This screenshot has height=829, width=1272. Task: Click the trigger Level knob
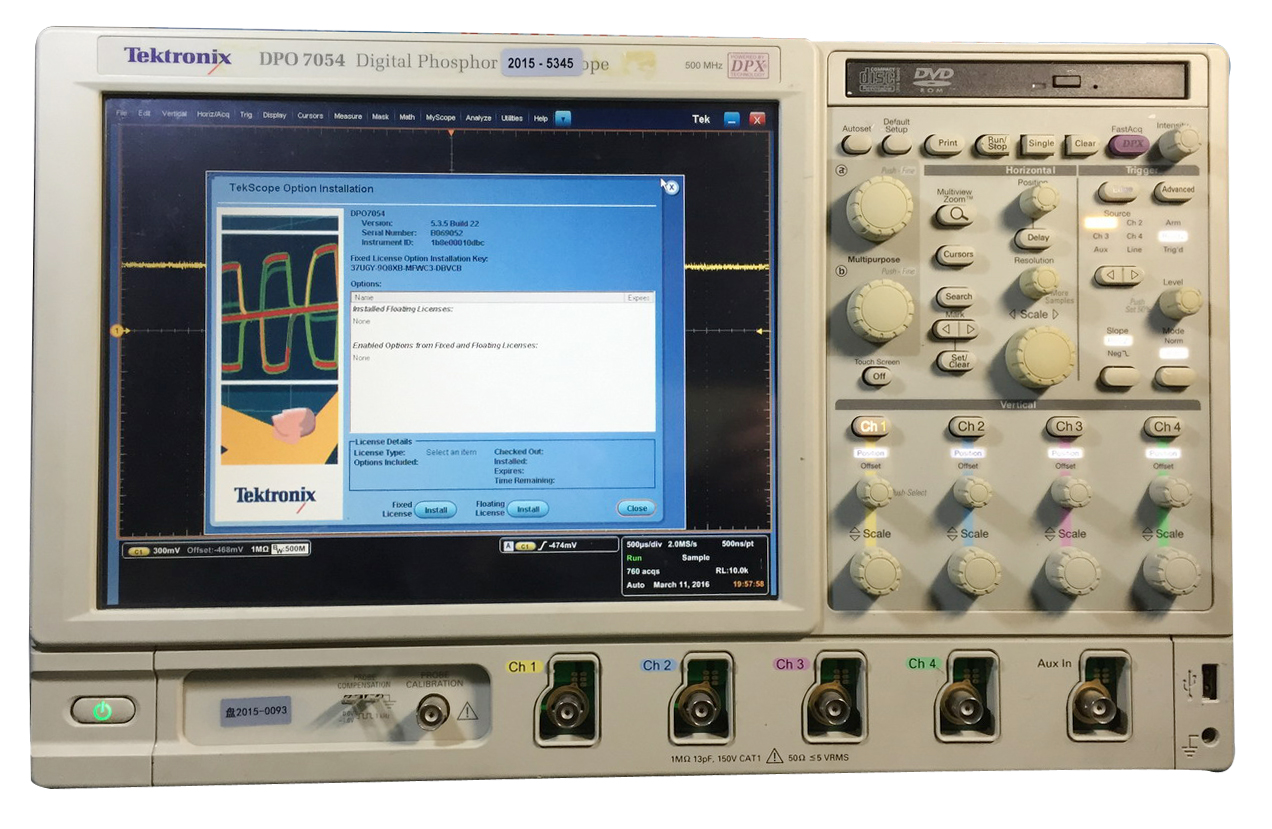click(1180, 302)
